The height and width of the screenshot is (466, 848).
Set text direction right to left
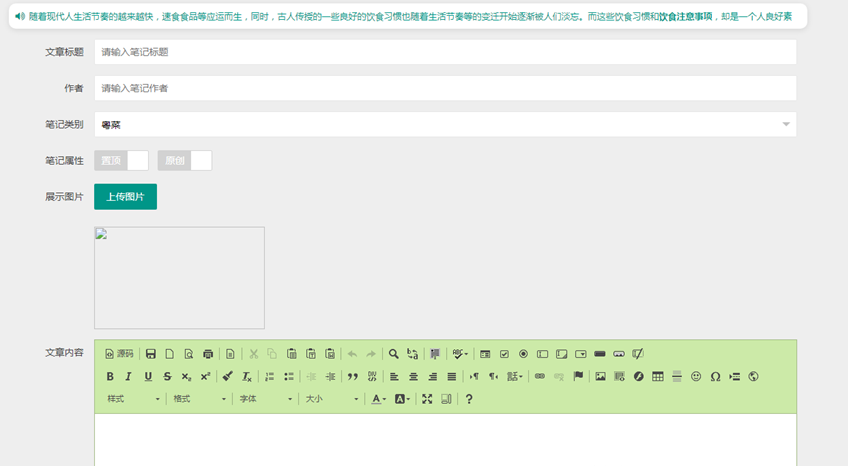[x=493, y=377]
